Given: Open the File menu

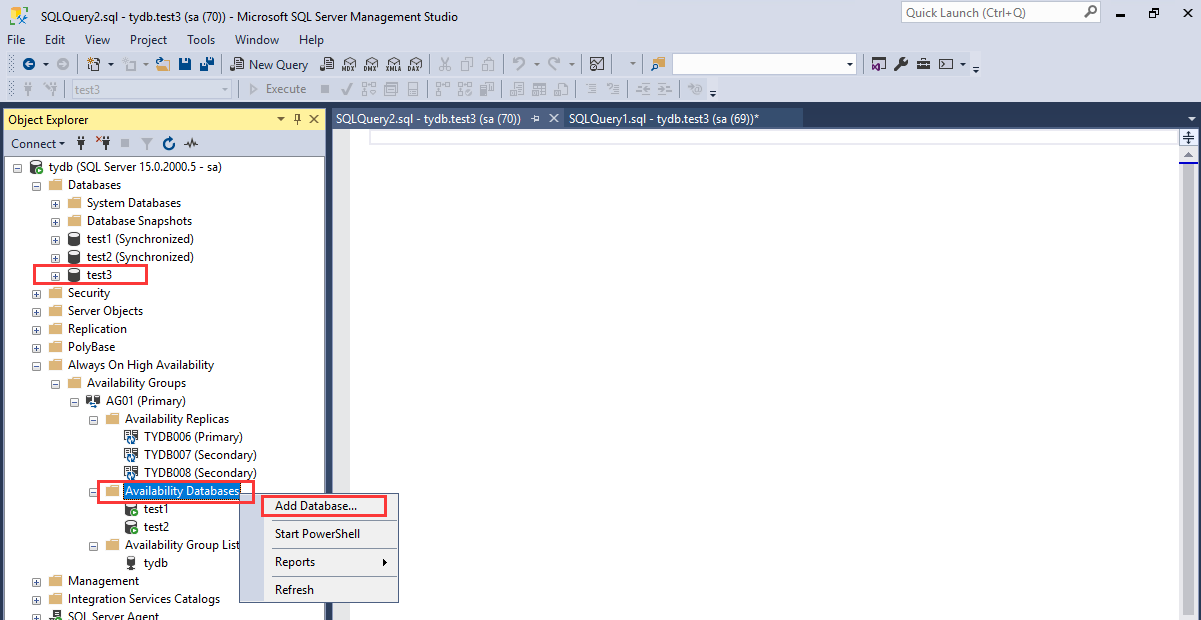Looking at the screenshot, I should coord(16,40).
